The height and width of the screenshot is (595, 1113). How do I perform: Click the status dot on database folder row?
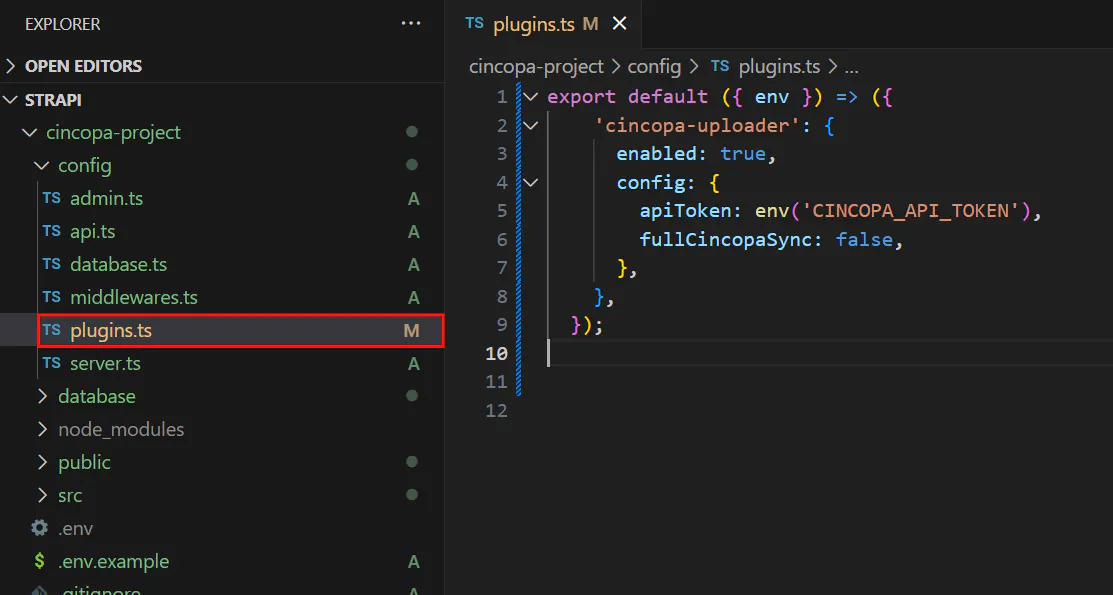click(x=412, y=396)
